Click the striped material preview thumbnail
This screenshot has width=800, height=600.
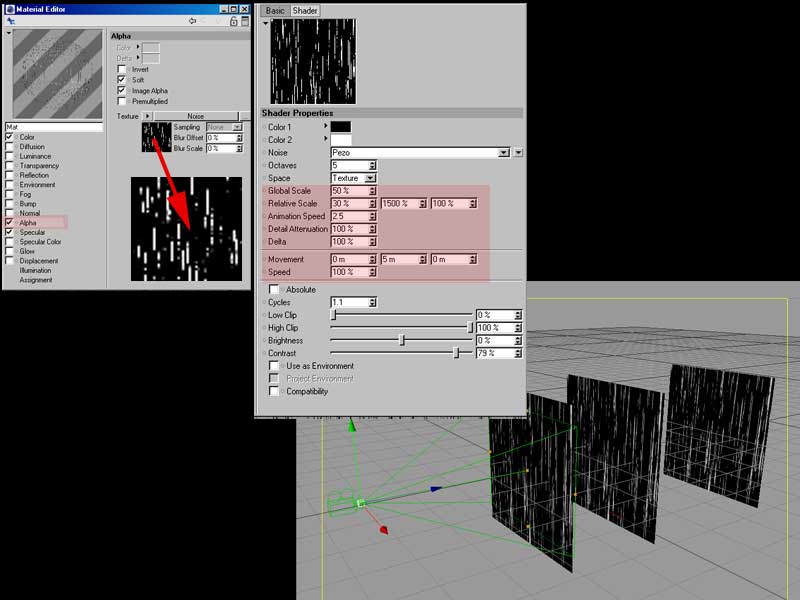pyautogui.click(x=58, y=74)
